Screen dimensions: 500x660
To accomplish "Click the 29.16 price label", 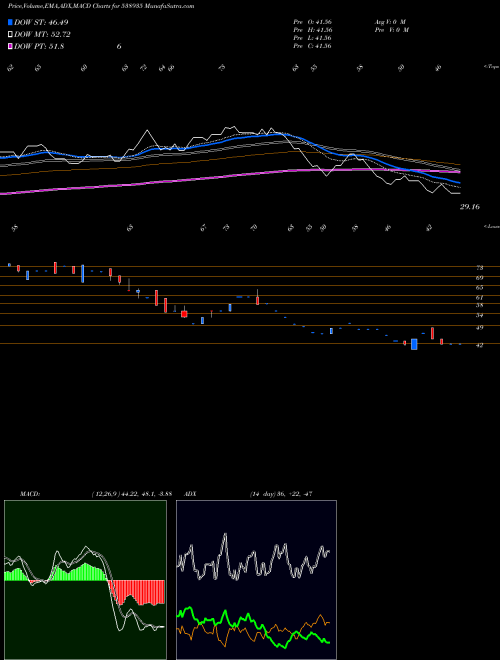I will point(470,207).
